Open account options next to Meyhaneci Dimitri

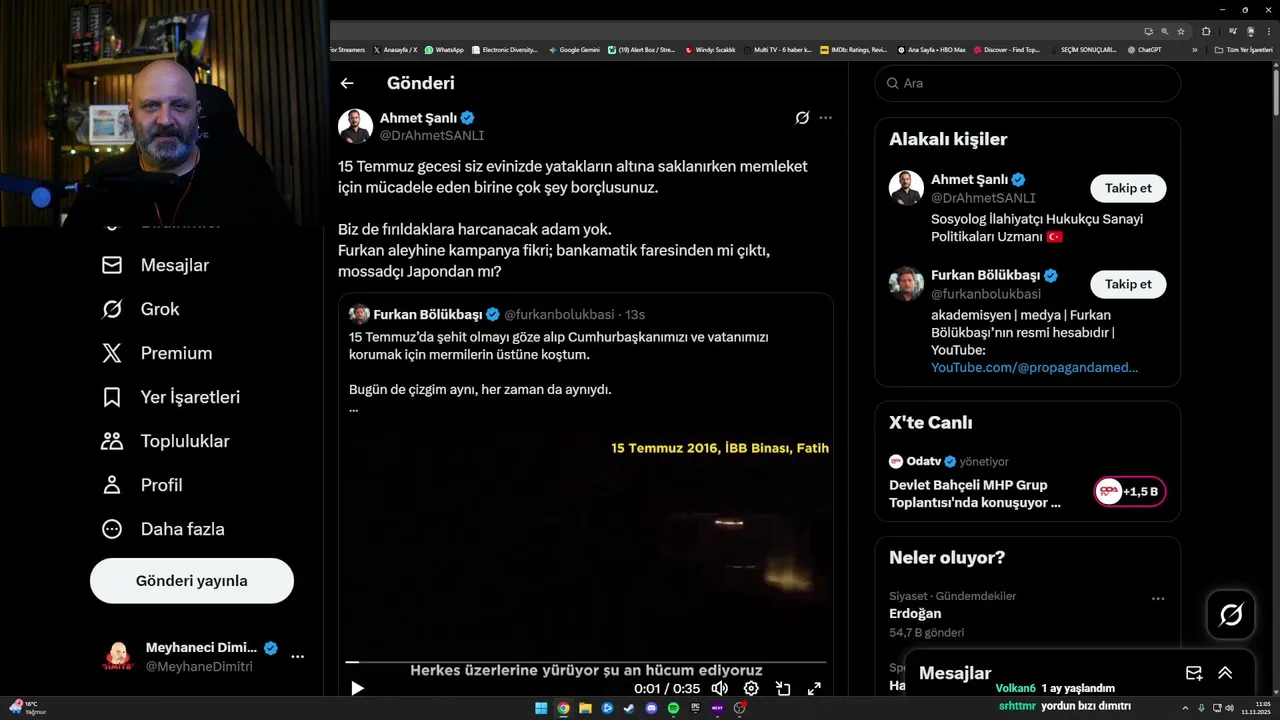[297, 657]
